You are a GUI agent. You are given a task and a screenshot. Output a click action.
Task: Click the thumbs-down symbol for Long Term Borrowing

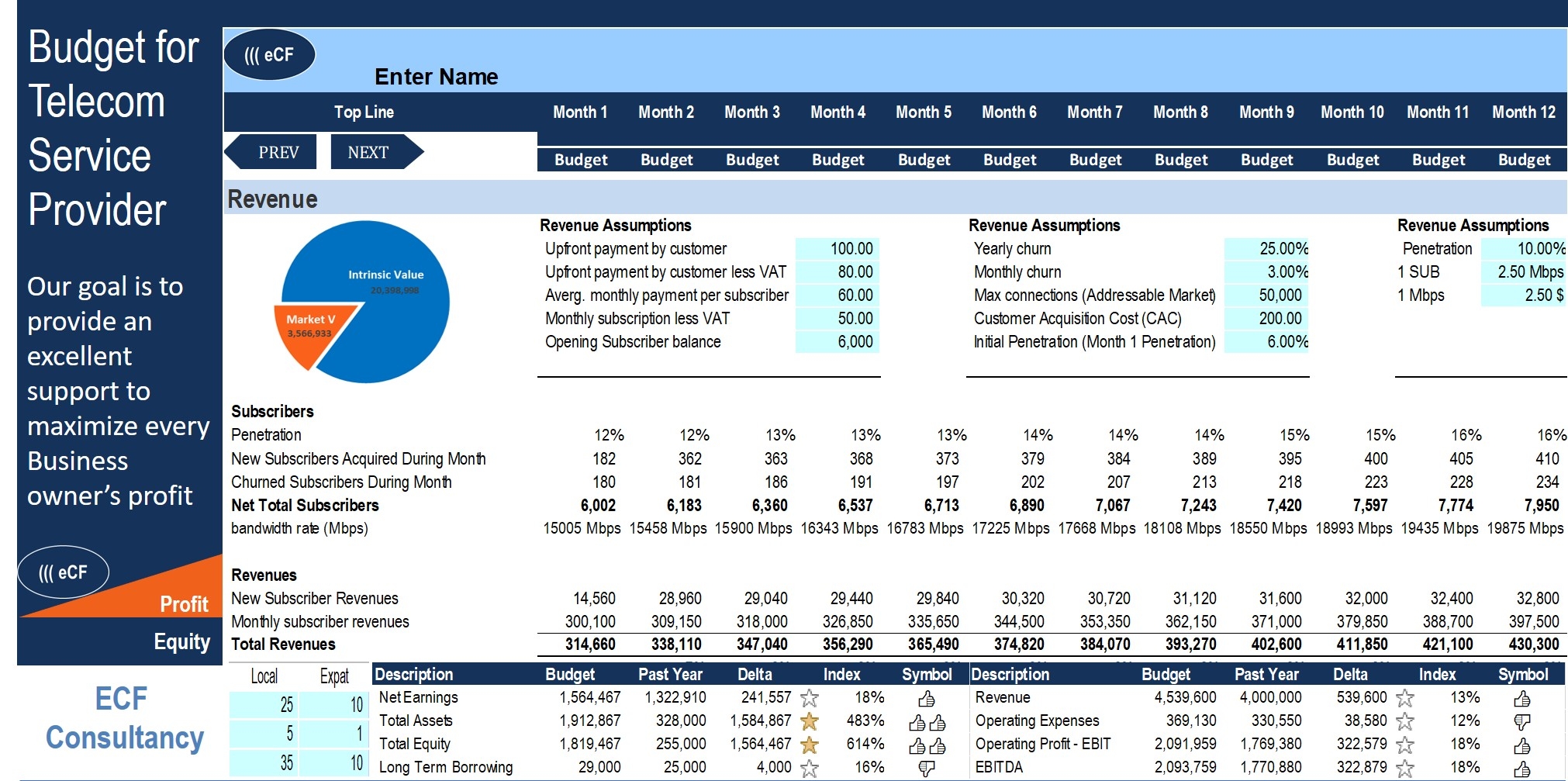[926, 768]
